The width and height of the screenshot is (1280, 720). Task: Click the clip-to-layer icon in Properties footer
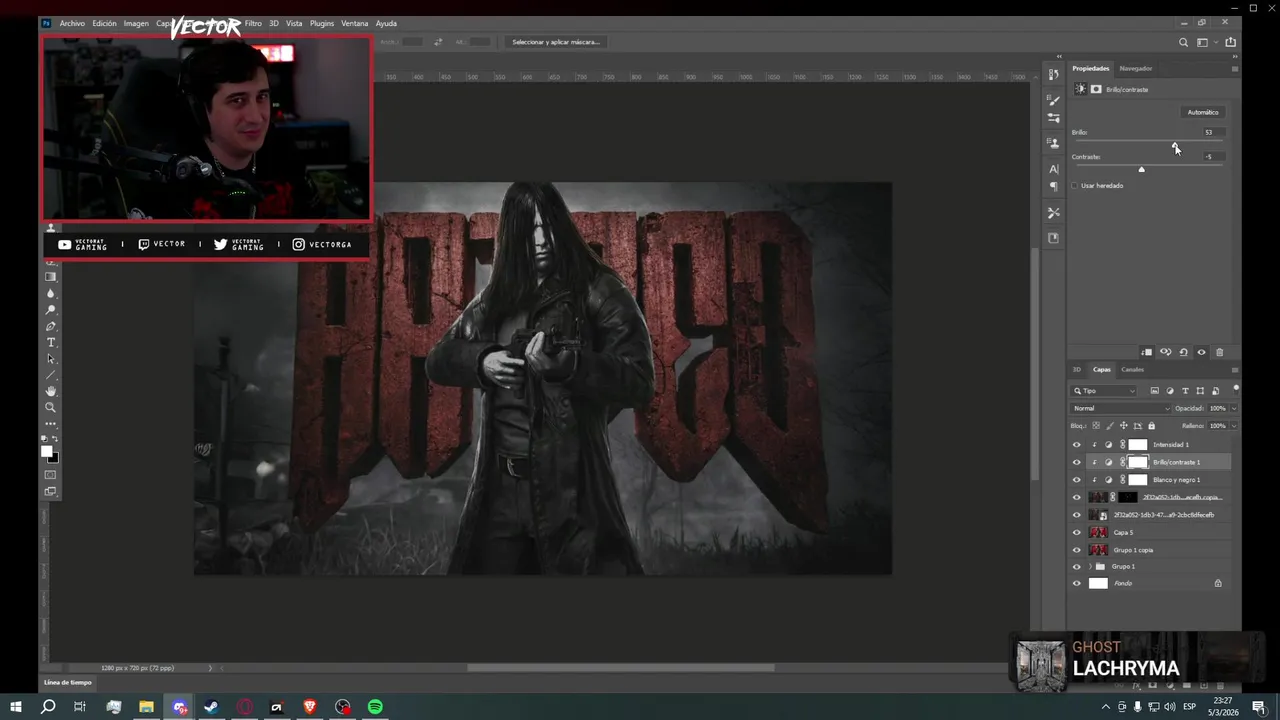(x=1147, y=352)
